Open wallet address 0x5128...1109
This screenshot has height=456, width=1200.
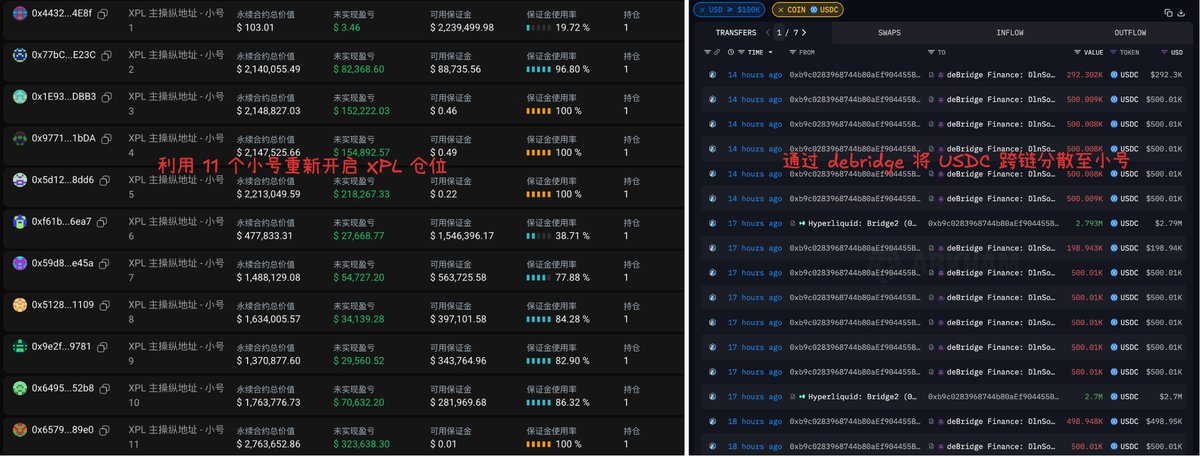pos(62,305)
